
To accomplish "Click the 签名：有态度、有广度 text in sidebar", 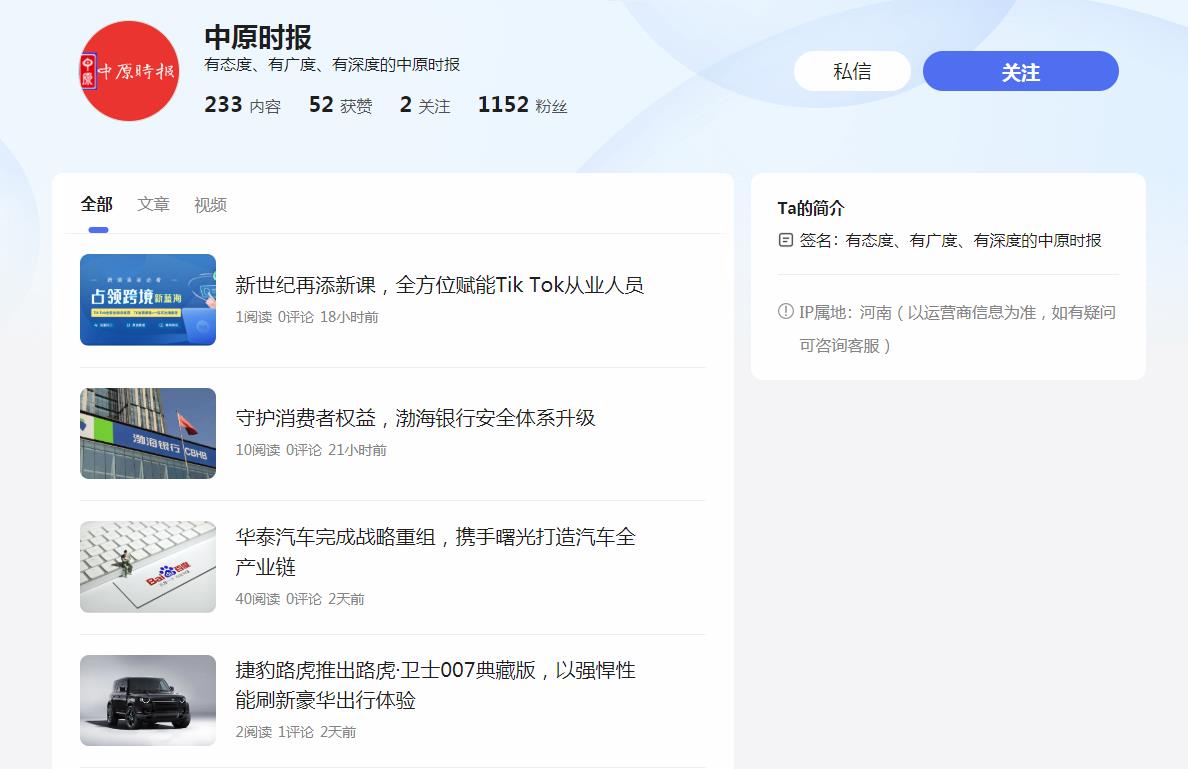I will click(x=951, y=240).
